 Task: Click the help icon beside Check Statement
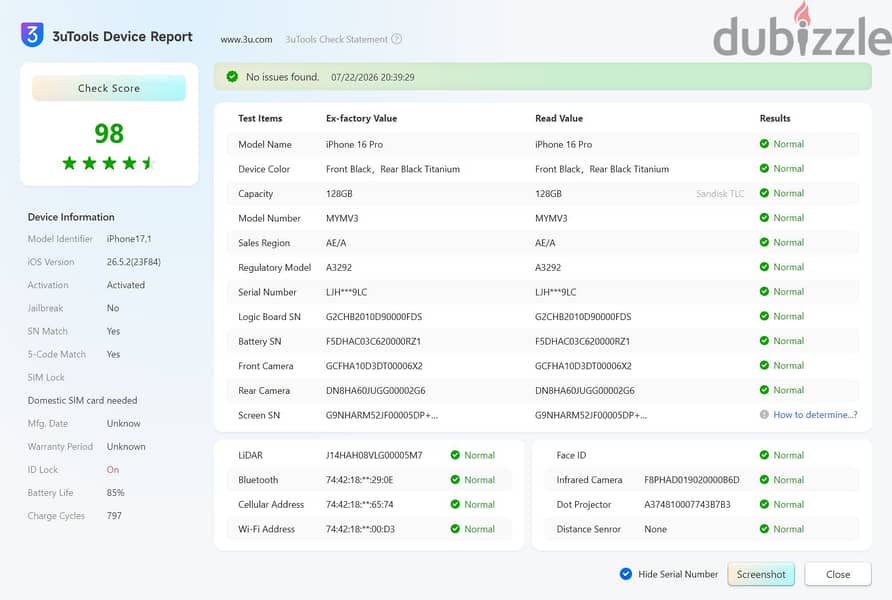point(397,39)
